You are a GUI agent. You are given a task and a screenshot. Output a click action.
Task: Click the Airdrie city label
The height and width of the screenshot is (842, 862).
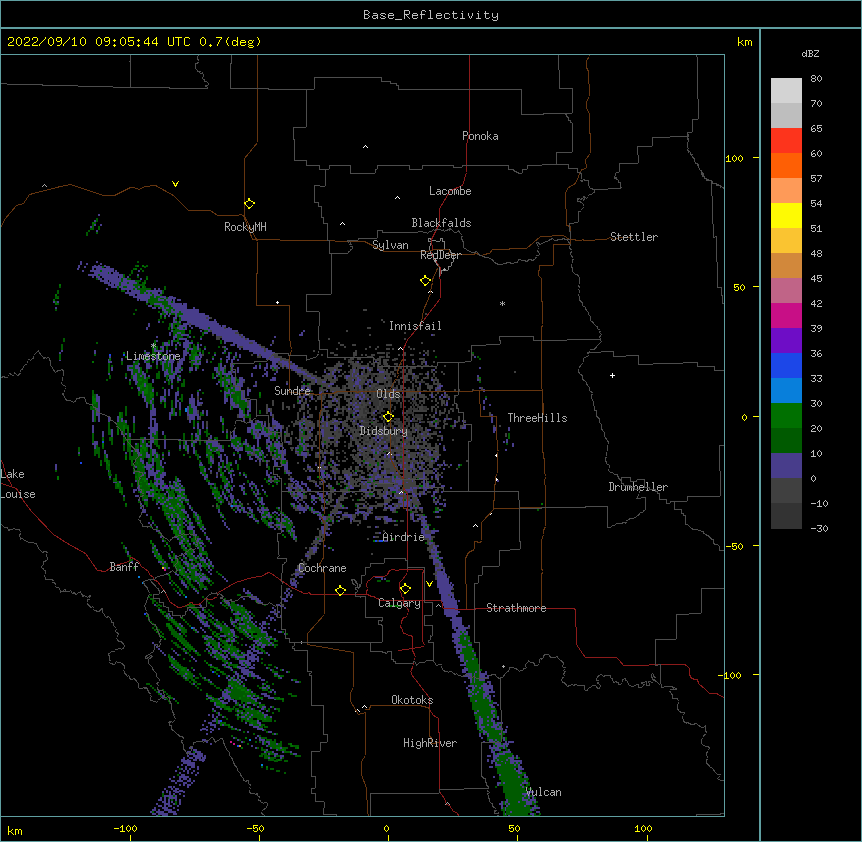tap(404, 537)
